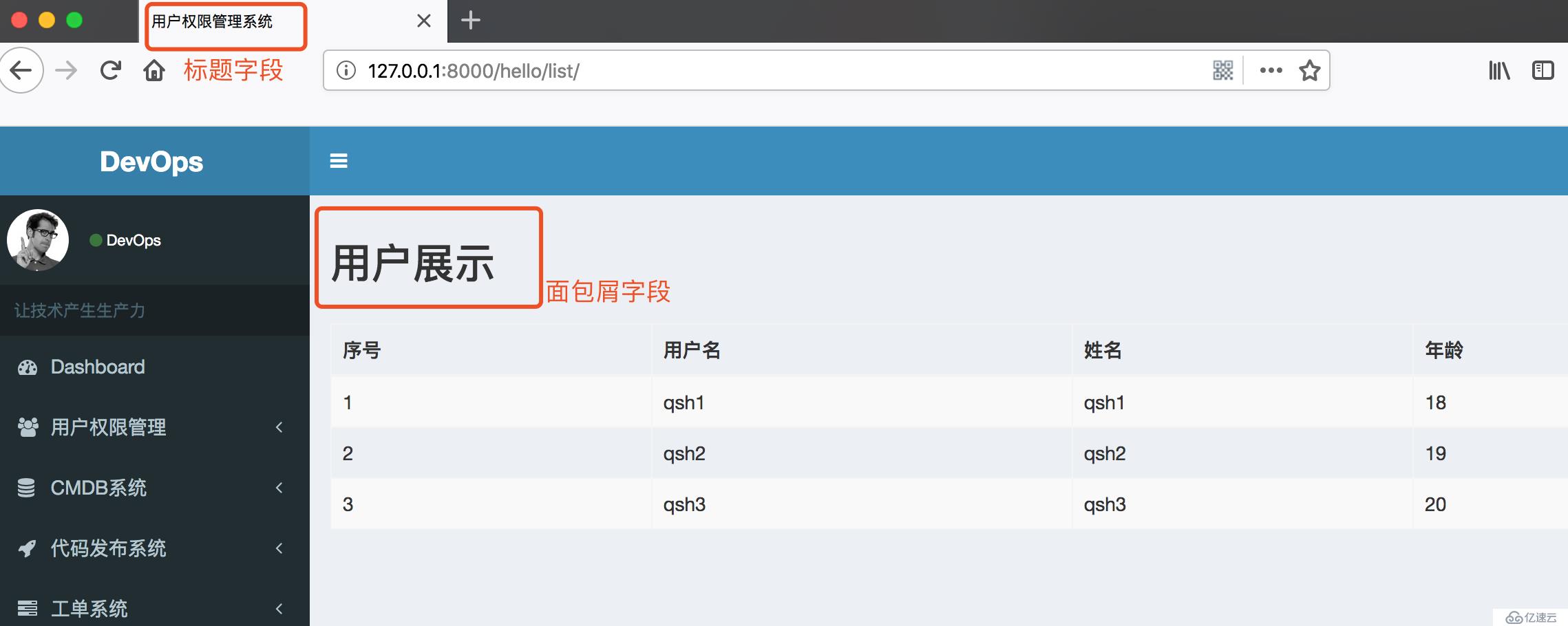Go to home page via house icon
This screenshot has height=626, width=1568.
(154, 70)
